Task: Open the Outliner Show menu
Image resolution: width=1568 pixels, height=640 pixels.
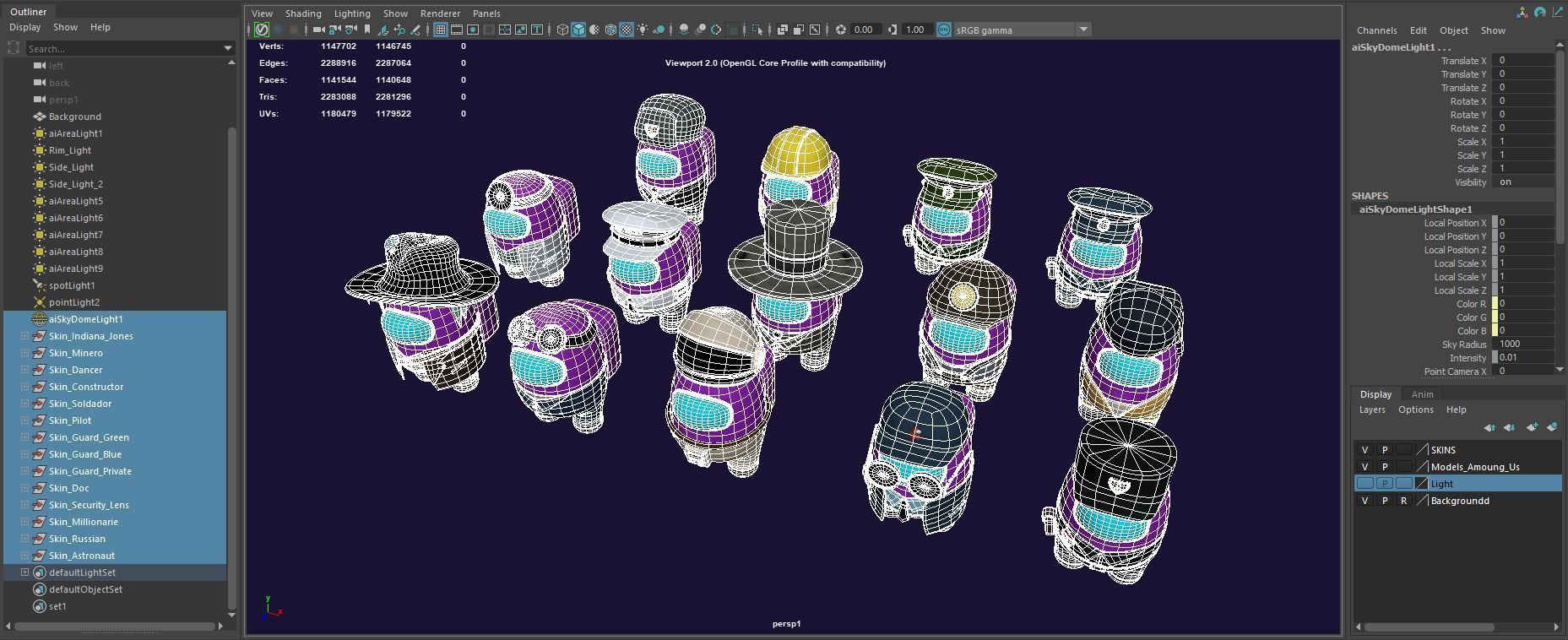Action: pyautogui.click(x=65, y=27)
